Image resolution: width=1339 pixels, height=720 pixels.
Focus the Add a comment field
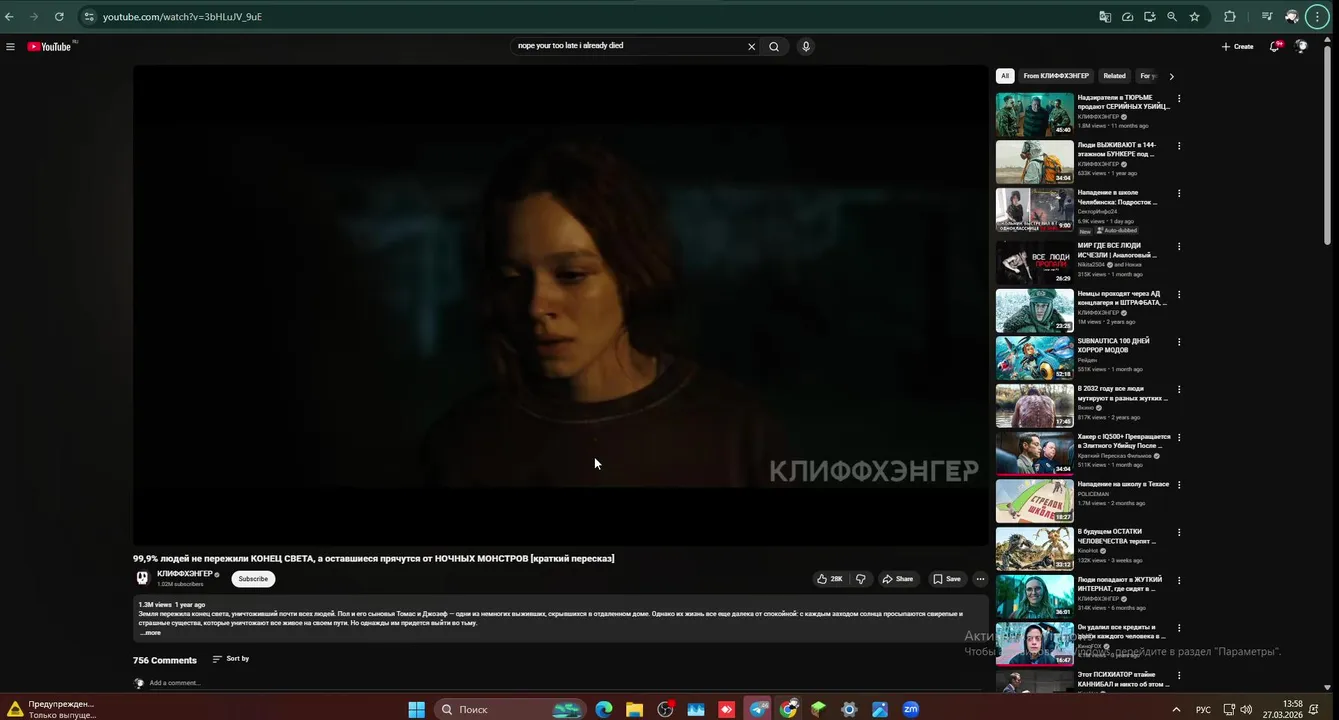click(x=565, y=683)
